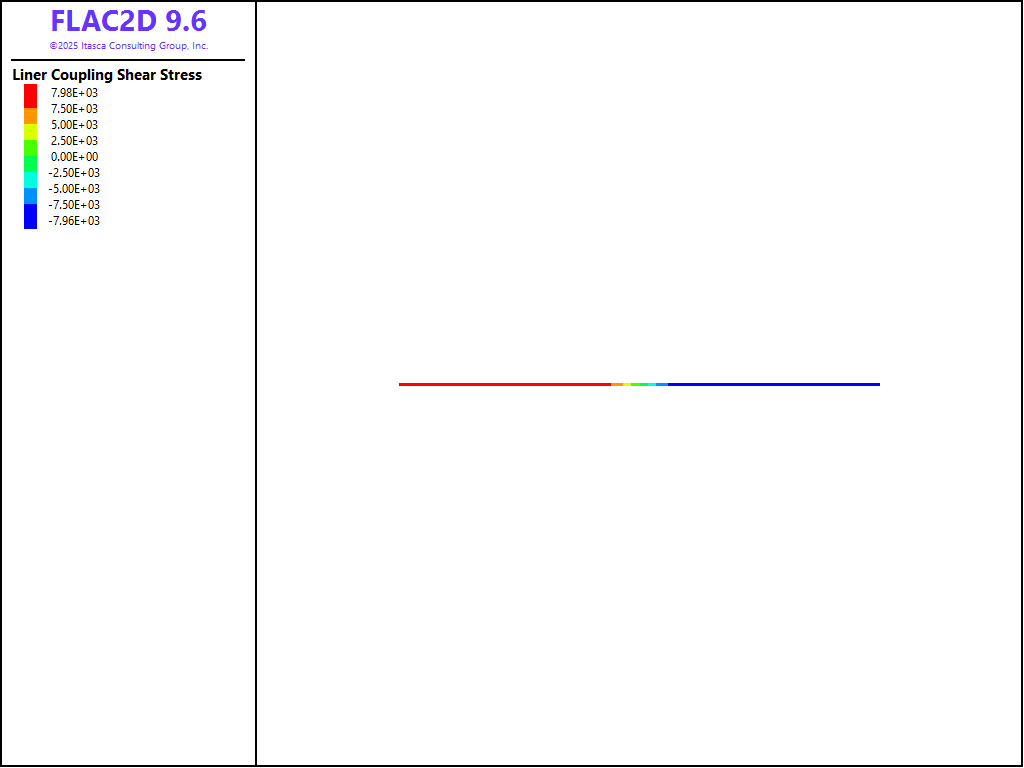Click the light blue legend swatch

[x=31, y=195]
